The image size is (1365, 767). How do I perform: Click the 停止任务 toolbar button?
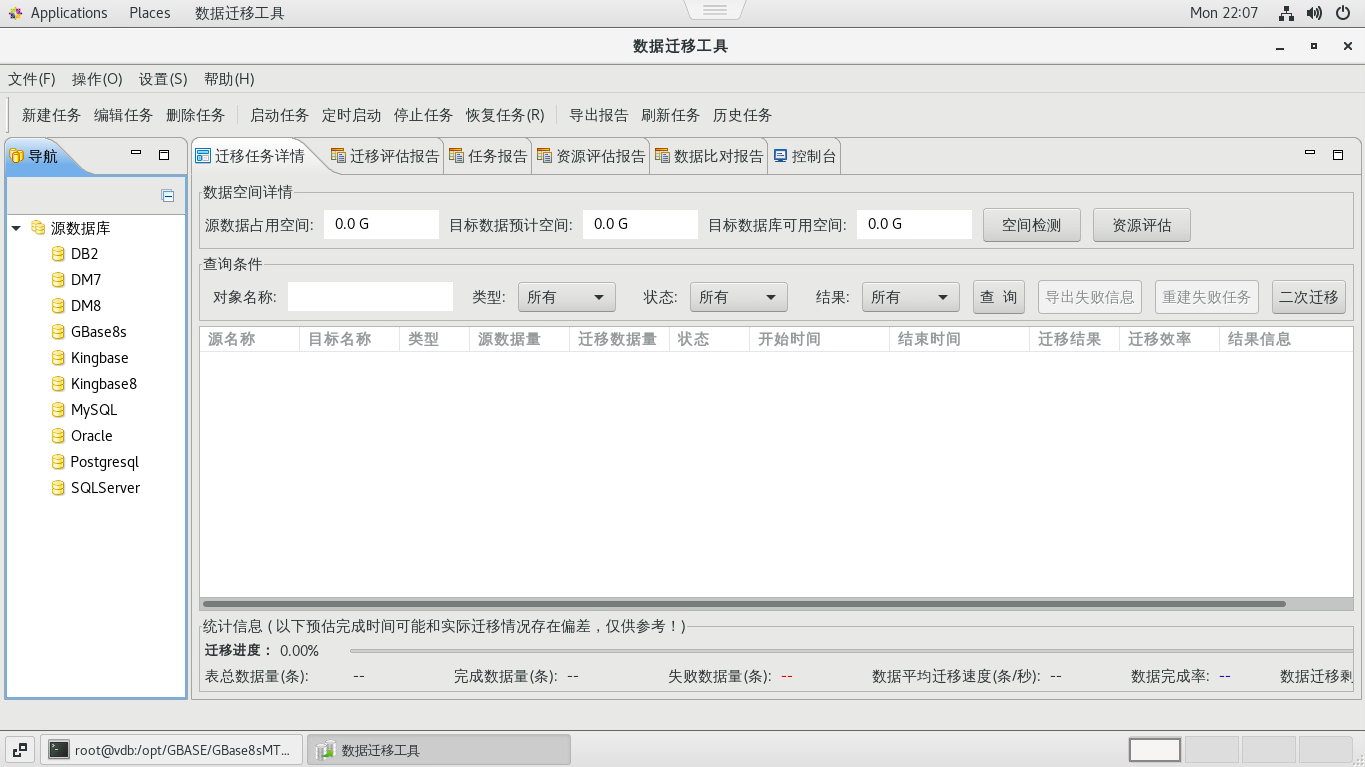click(x=423, y=115)
